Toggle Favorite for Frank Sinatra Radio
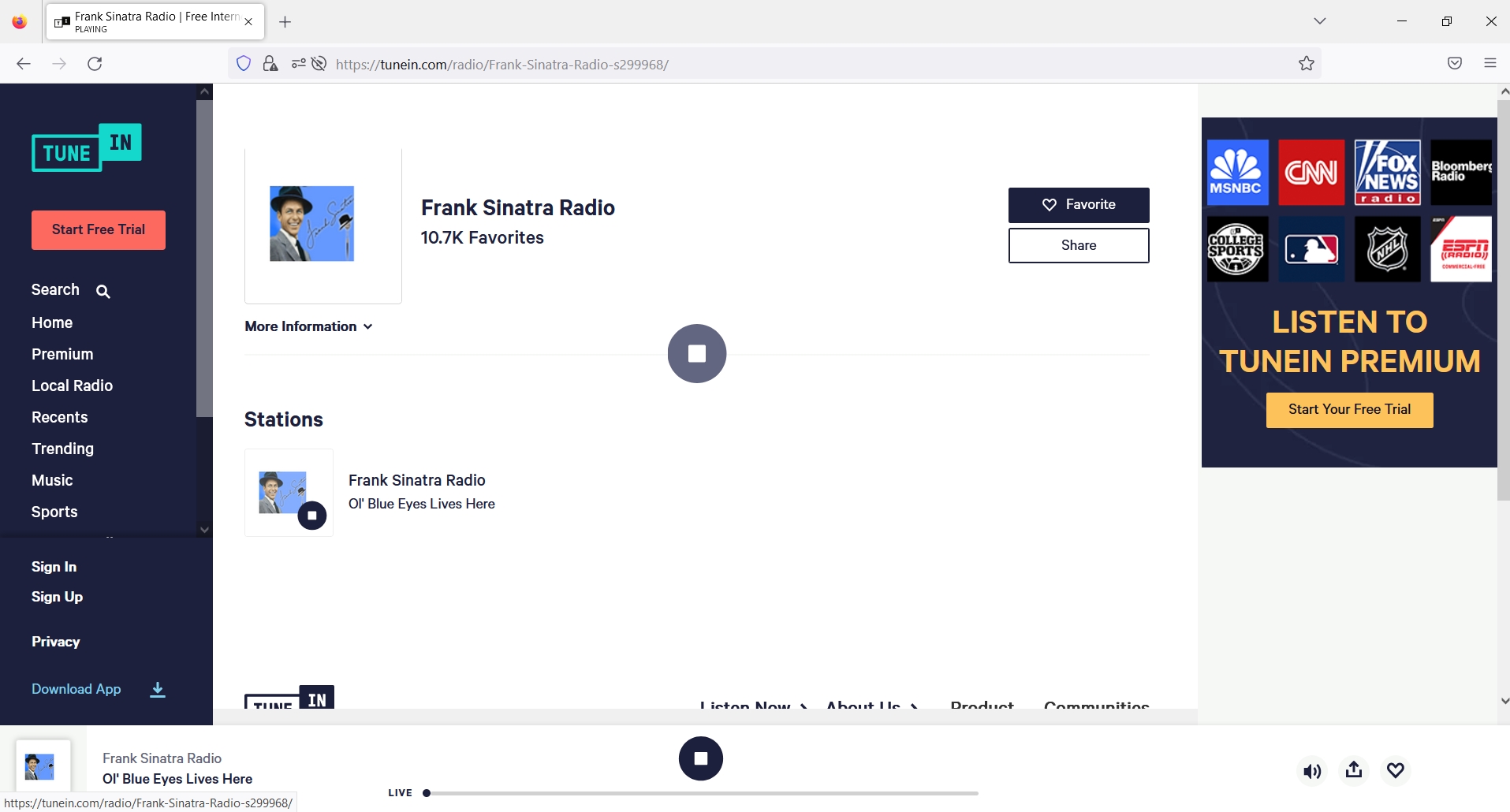The image size is (1510, 812). (1079, 204)
